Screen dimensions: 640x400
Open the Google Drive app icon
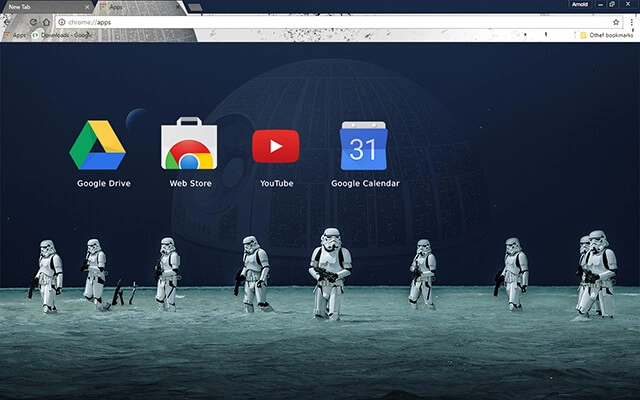coord(98,145)
